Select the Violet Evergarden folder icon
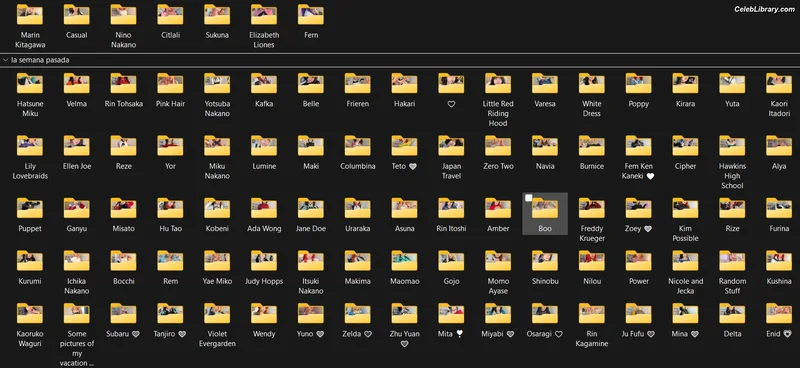The height and width of the screenshot is (368, 800). pyautogui.click(x=217, y=313)
